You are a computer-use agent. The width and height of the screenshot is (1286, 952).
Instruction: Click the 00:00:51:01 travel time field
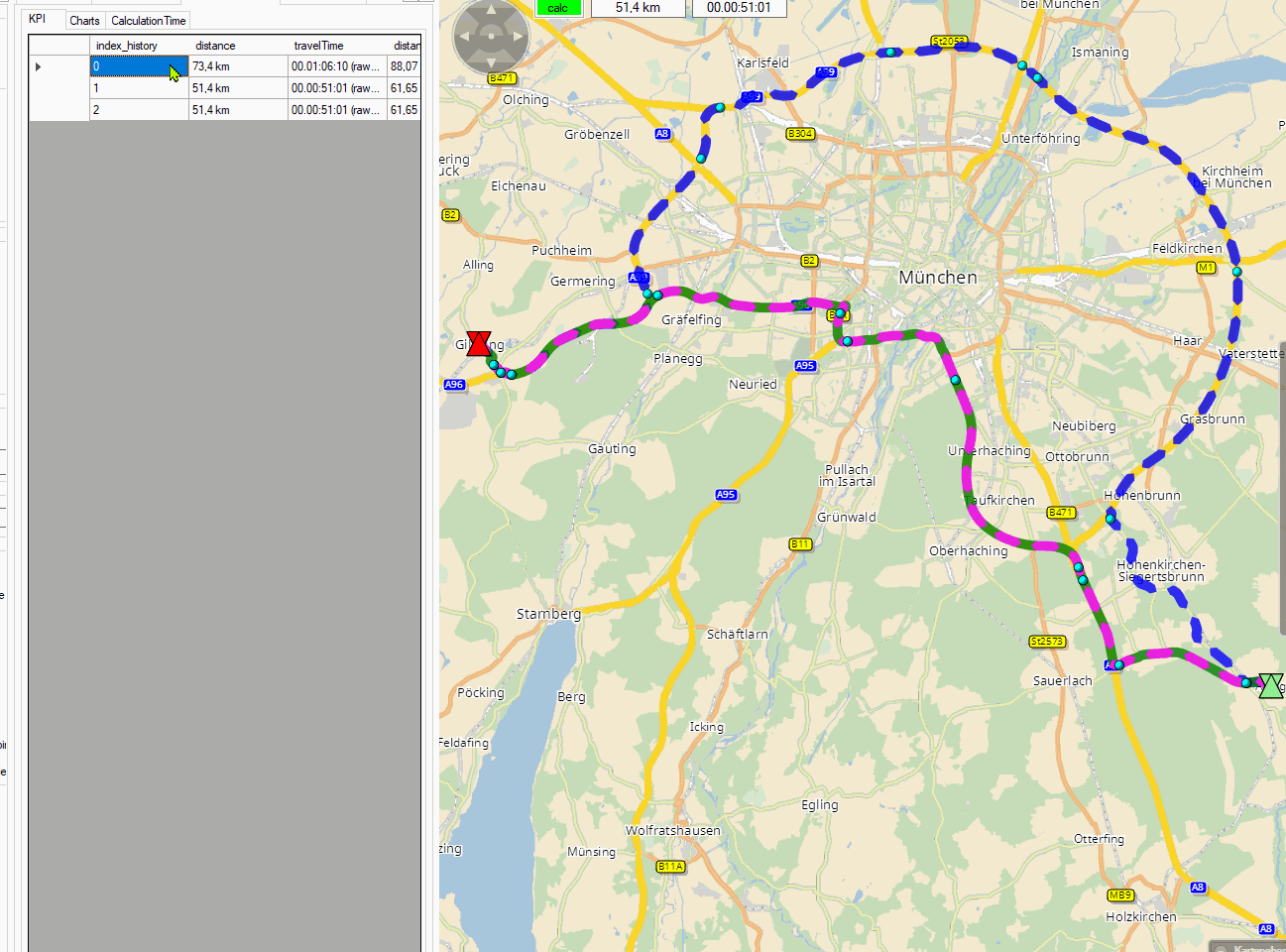coord(739,8)
